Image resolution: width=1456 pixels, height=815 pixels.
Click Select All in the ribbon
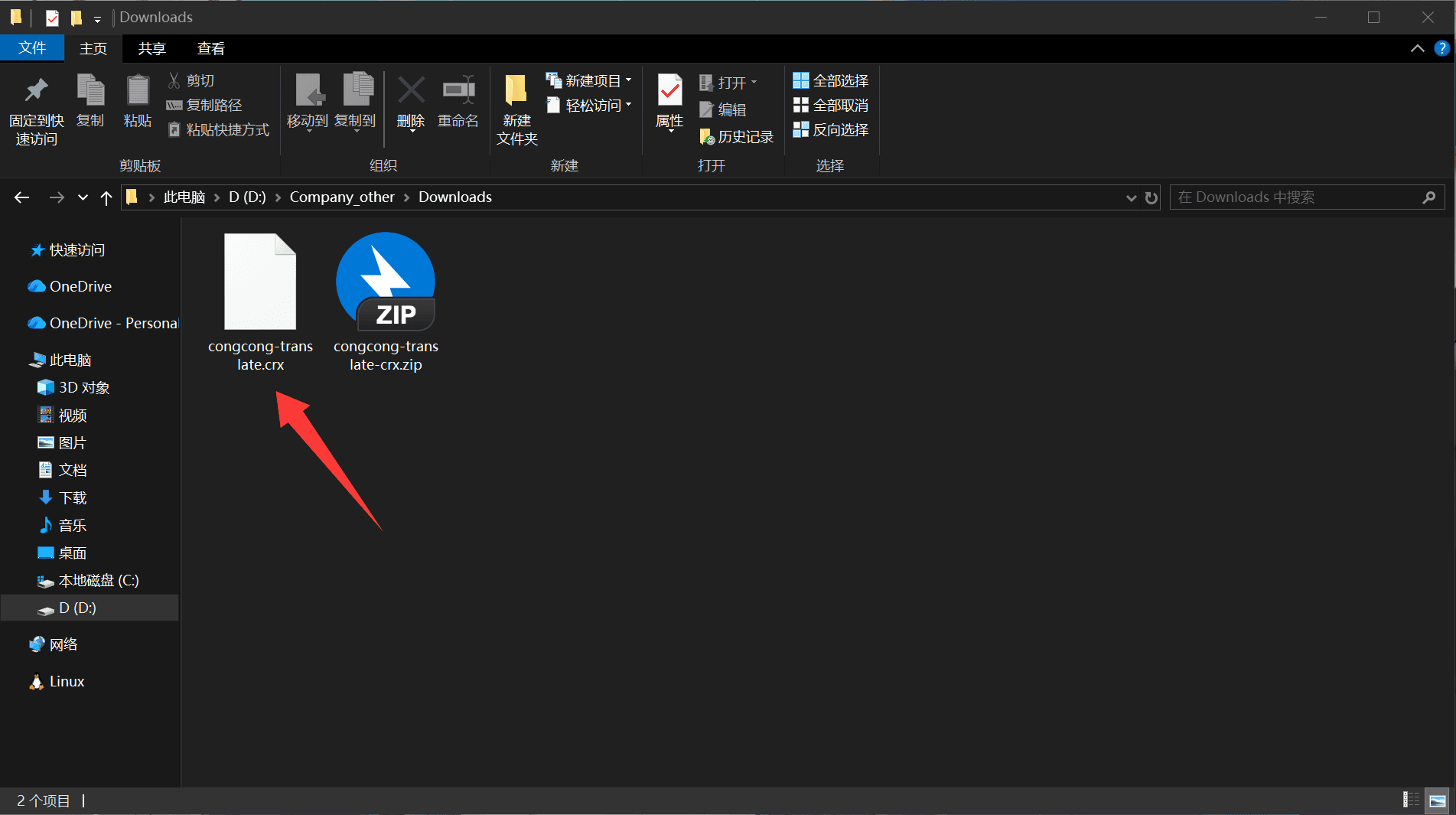point(831,80)
